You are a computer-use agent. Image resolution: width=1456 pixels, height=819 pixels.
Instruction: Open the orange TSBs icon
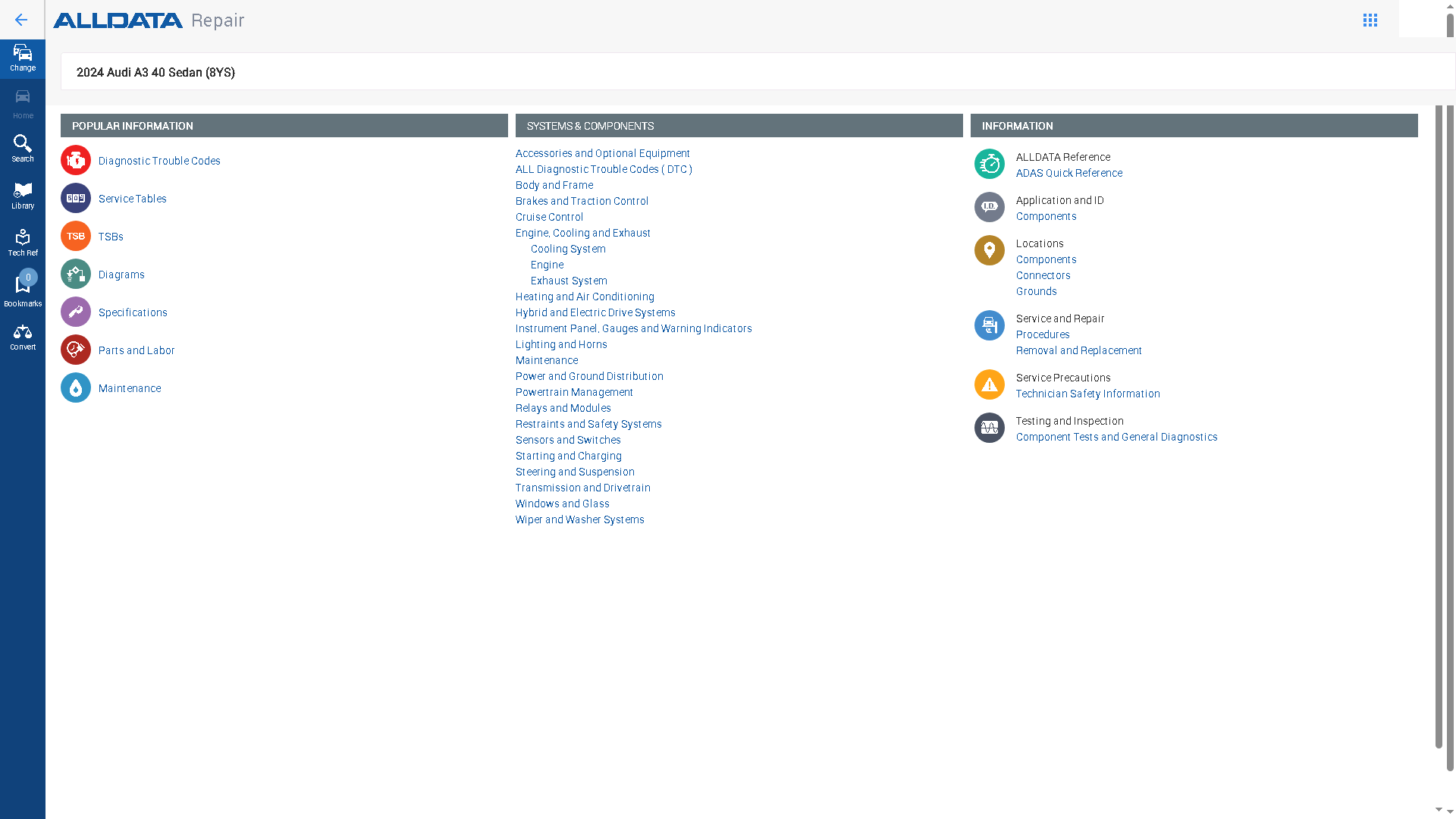point(75,236)
